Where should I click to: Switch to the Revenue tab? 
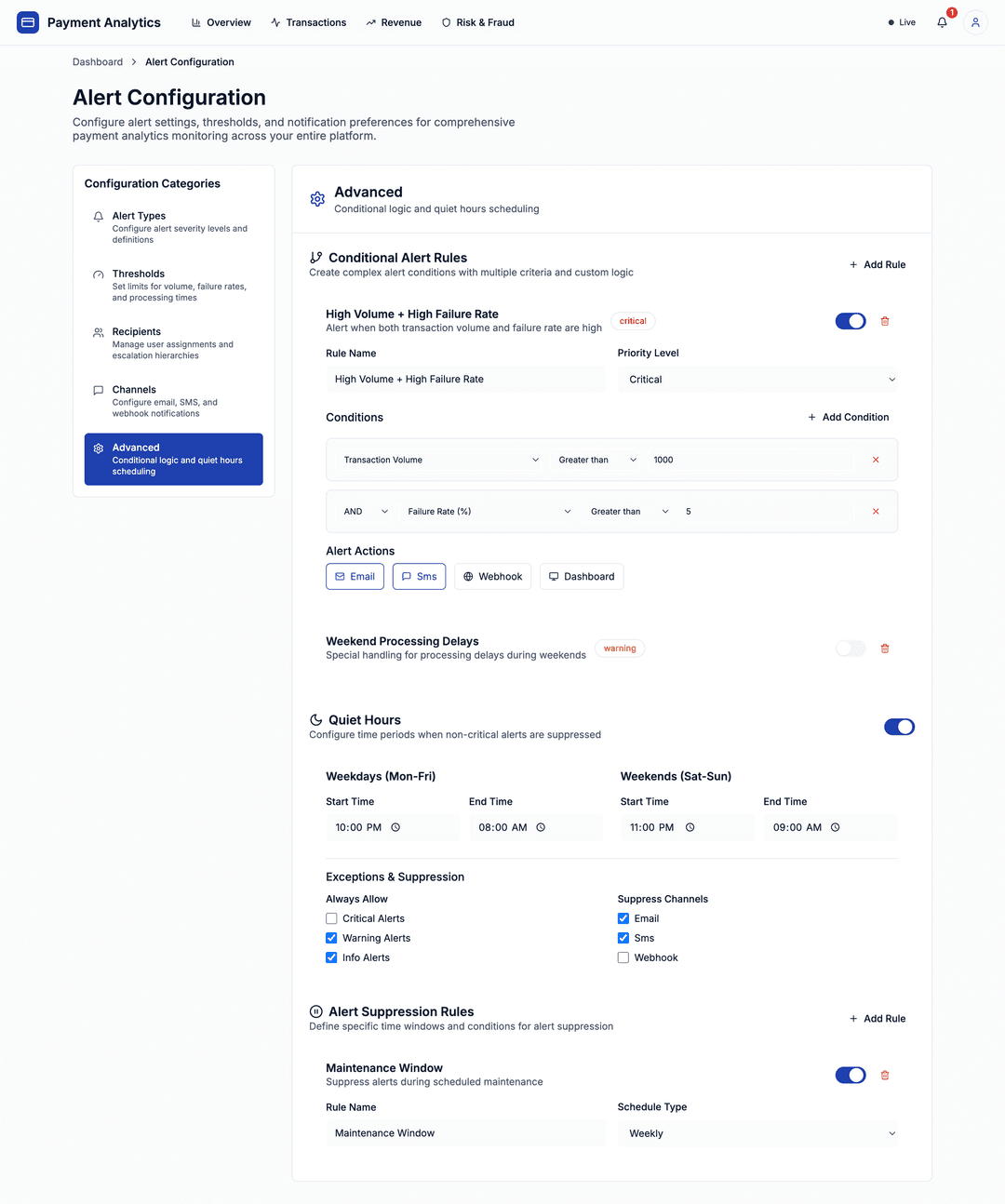tap(394, 22)
